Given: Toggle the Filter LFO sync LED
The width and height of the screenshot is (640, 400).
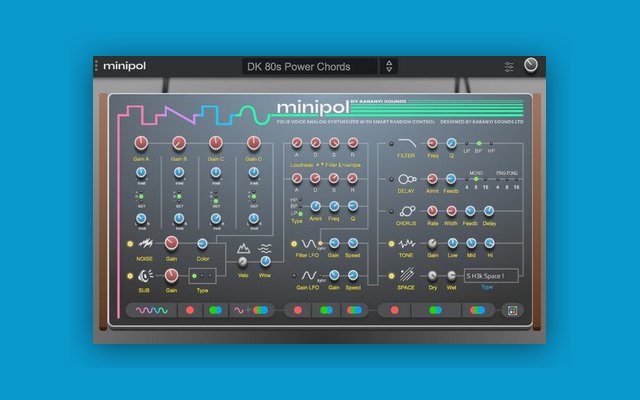Looking at the screenshot, I should coord(320,244).
